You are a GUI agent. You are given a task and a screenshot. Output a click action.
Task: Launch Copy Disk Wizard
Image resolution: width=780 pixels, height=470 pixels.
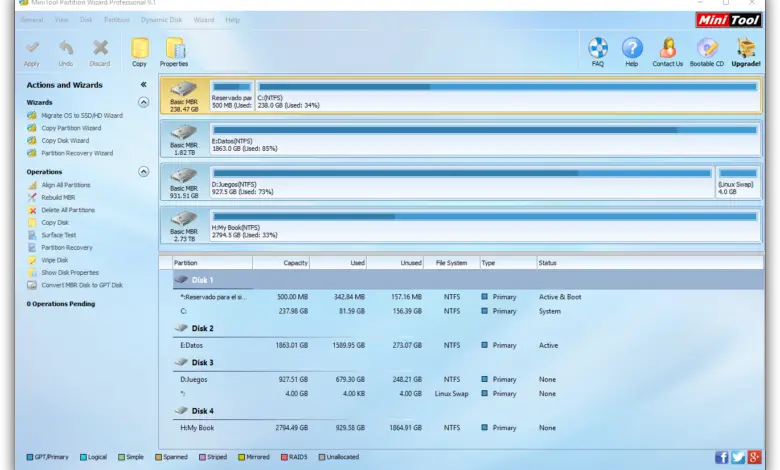click(x=65, y=141)
